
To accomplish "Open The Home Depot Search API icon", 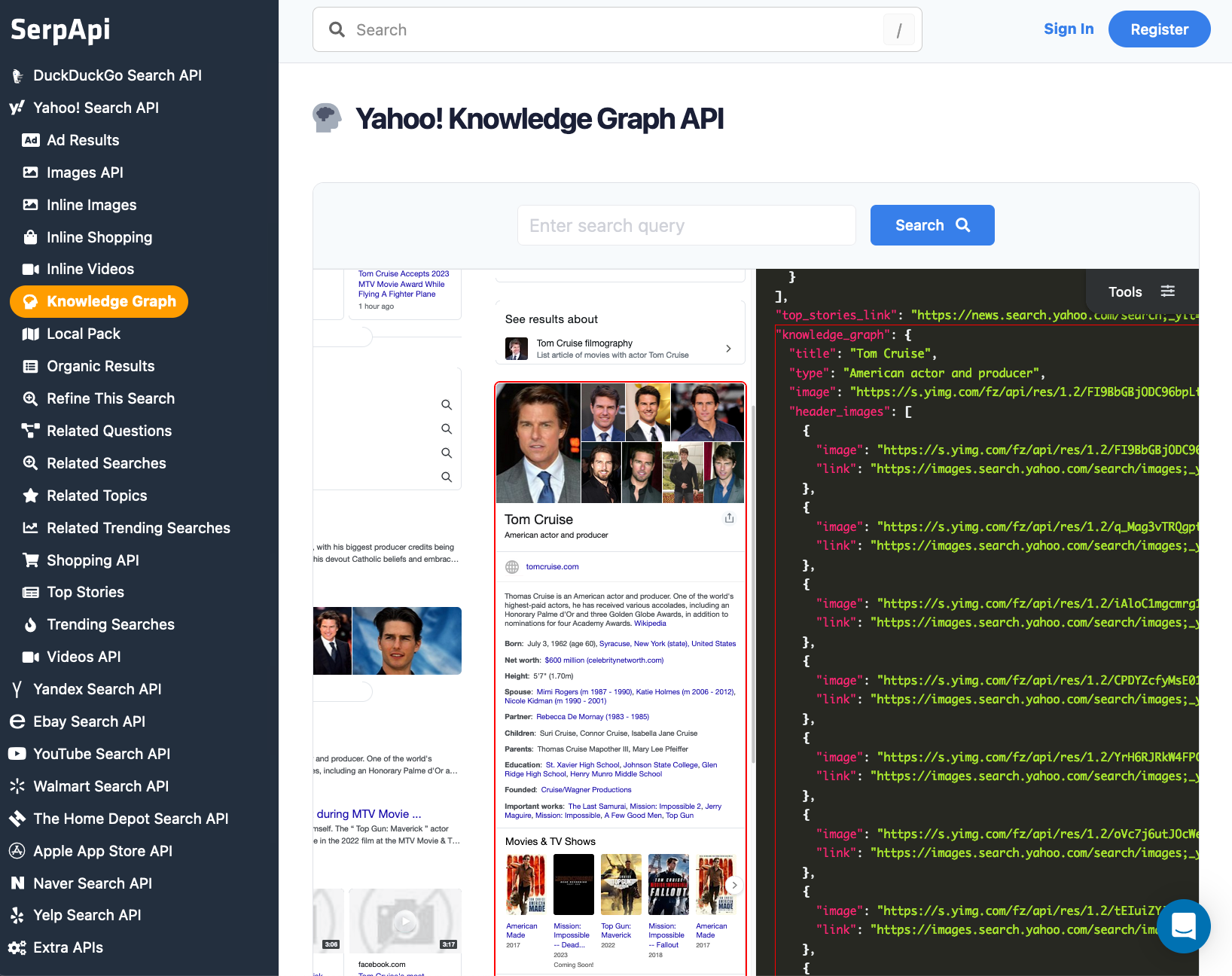I will pyautogui.click(x=17, y=819).
